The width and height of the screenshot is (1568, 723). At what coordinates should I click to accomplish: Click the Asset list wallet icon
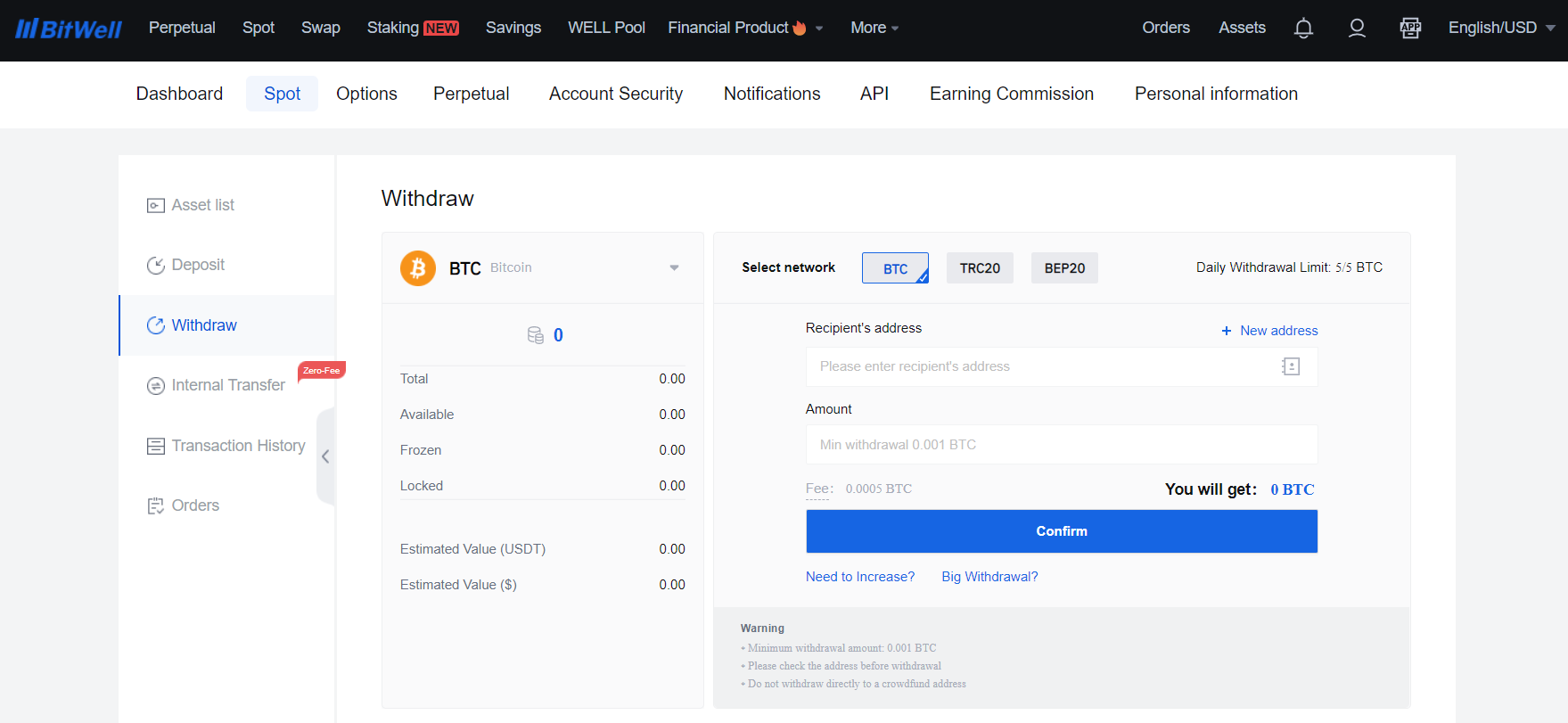(156, 206)
